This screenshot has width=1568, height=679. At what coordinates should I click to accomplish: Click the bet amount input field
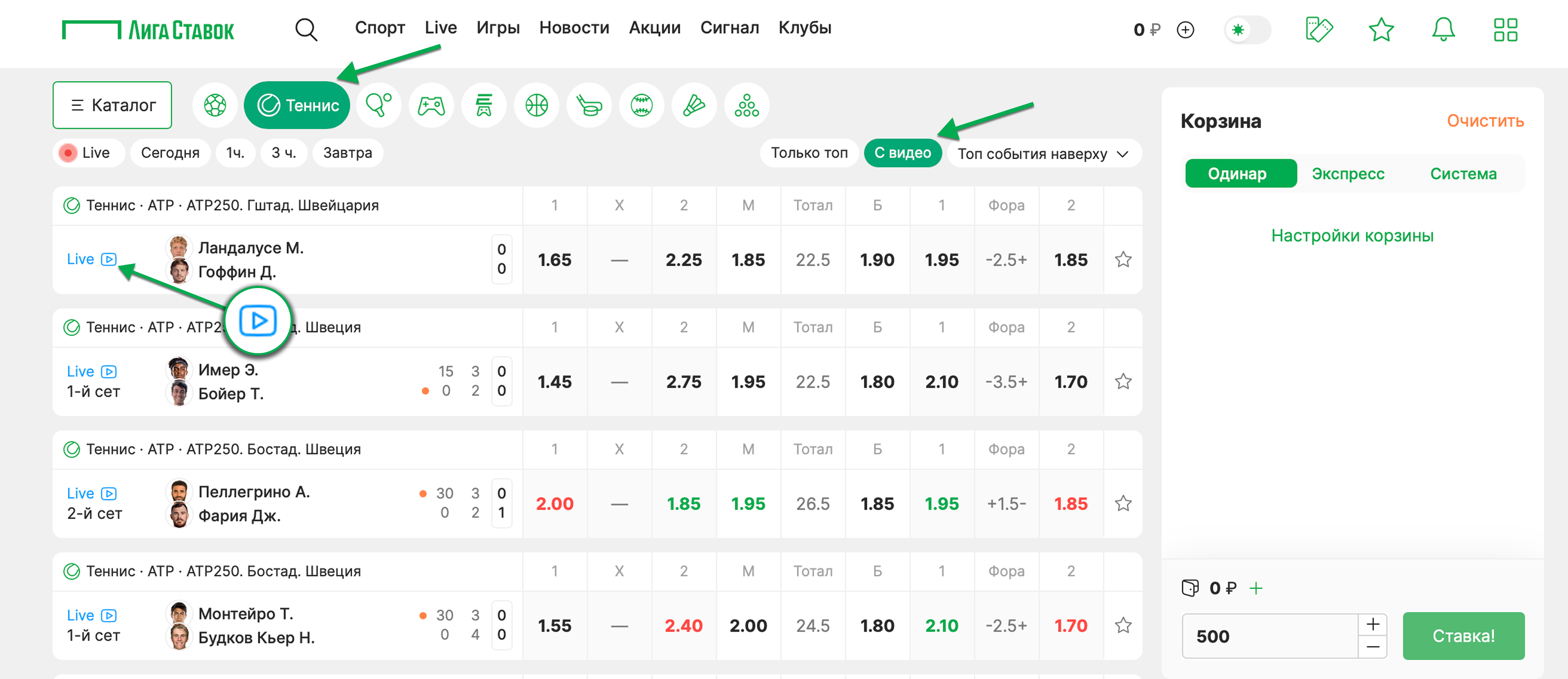point(1269,636)
